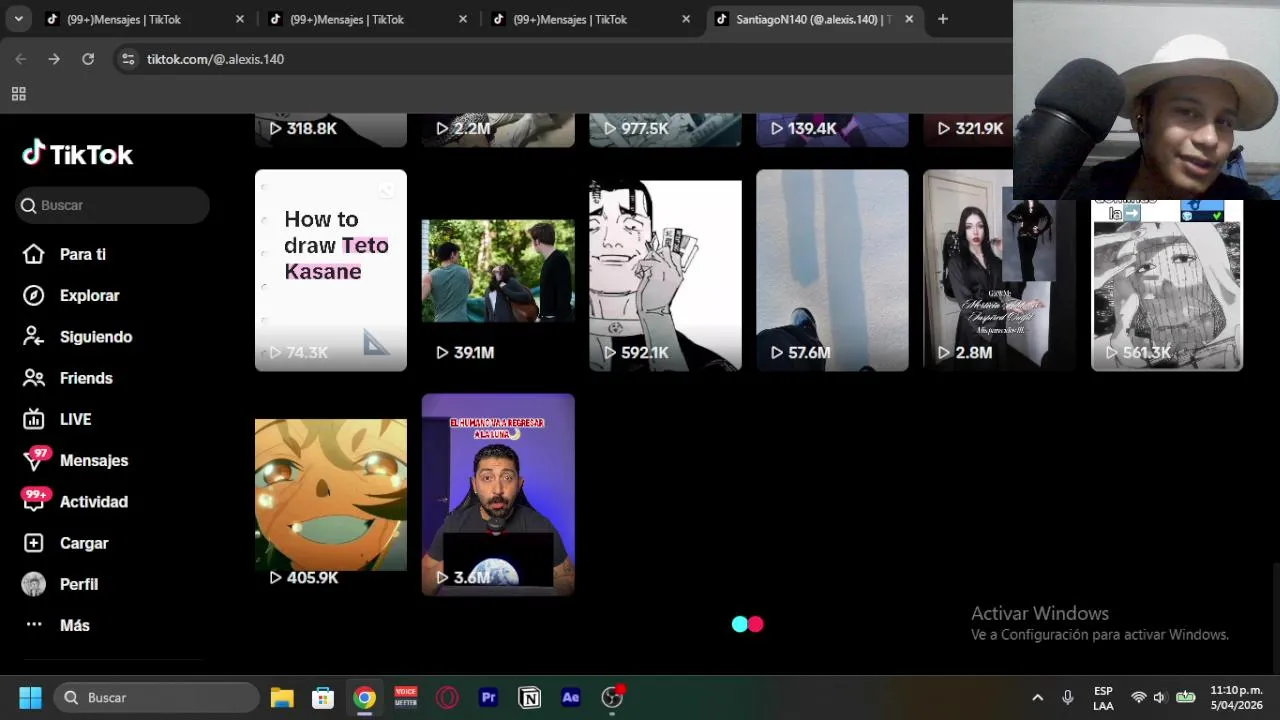Focus the Windows taskbar Buscar box
Screen dimensions: 1280x720
[x=157, y=697]
